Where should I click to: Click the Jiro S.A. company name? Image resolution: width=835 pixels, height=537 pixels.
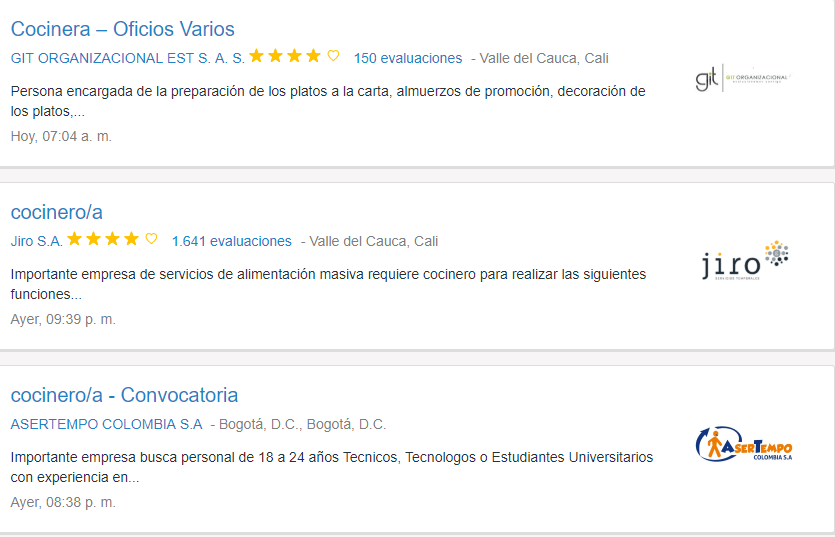tap(36, 241)
